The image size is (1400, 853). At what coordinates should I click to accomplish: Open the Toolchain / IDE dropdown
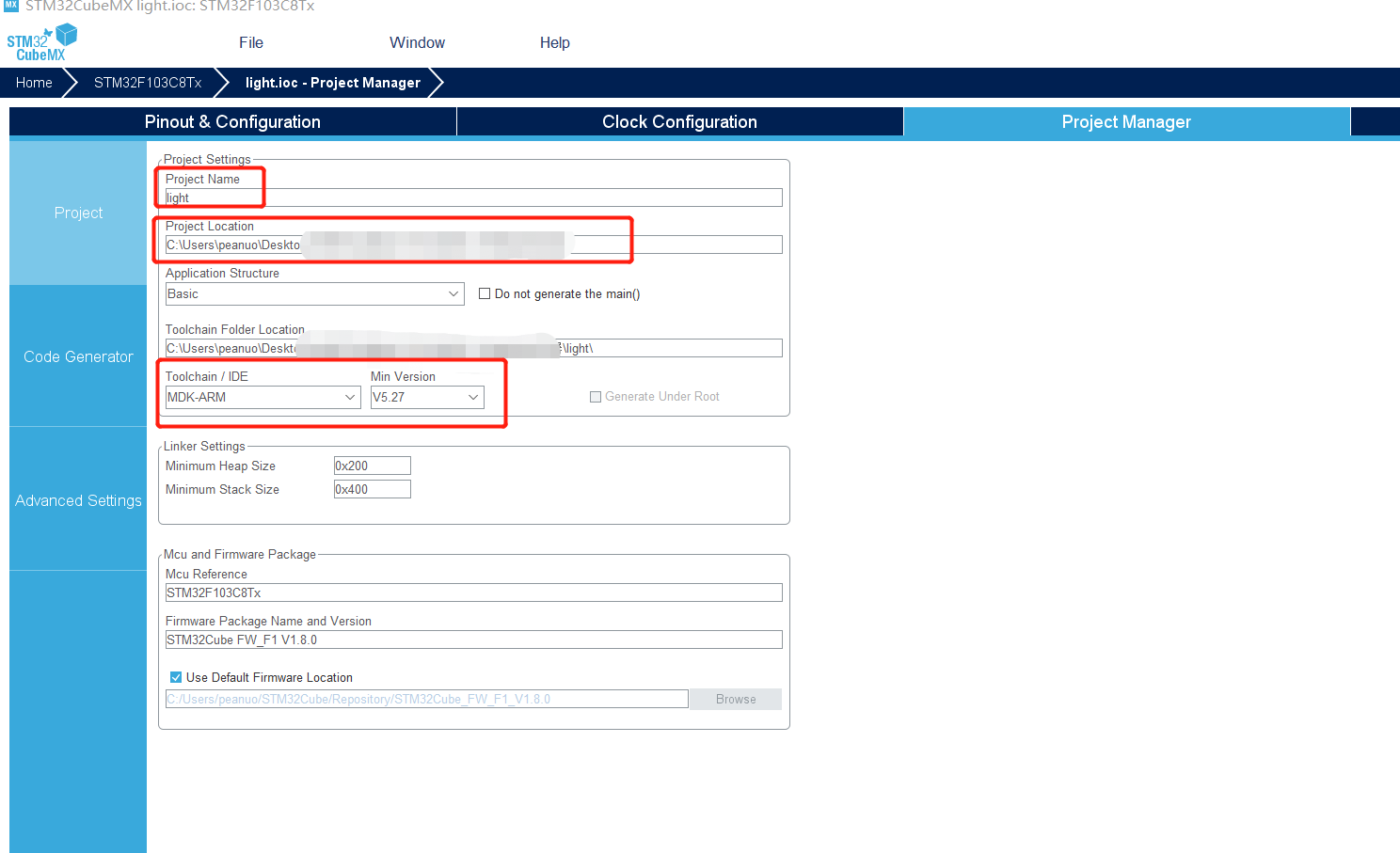click(262, 397)
